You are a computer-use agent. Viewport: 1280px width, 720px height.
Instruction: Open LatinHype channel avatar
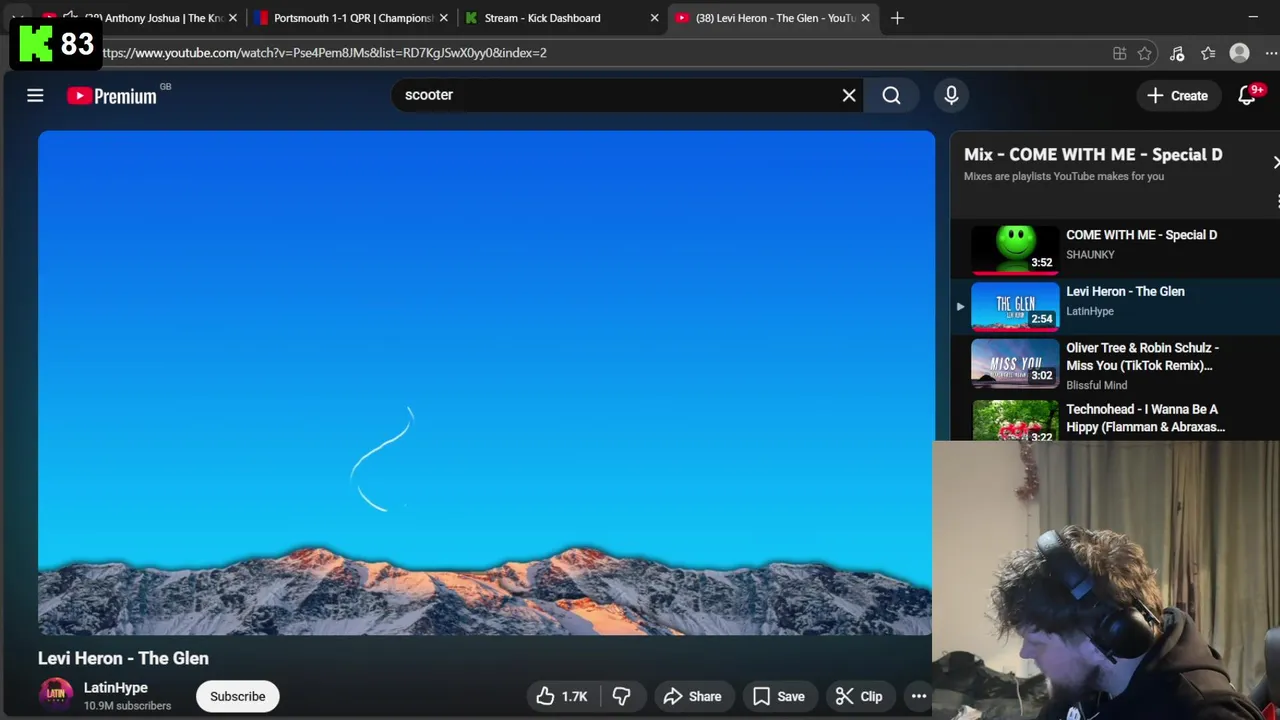pos(56,695)
